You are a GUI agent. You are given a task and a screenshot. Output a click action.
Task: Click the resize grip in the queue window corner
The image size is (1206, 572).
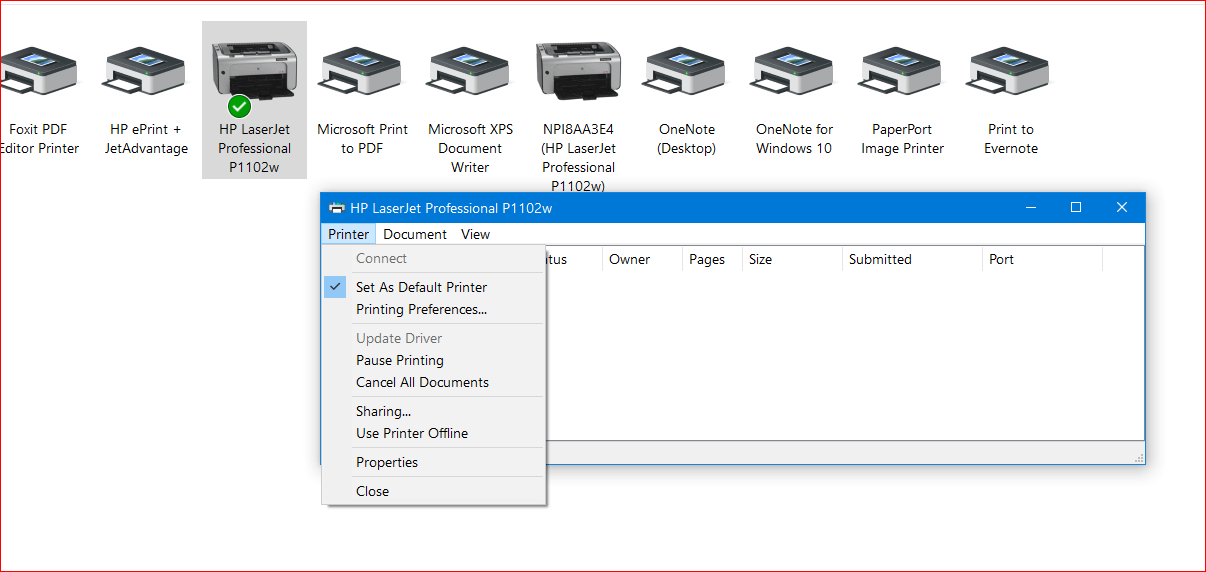1139,458
